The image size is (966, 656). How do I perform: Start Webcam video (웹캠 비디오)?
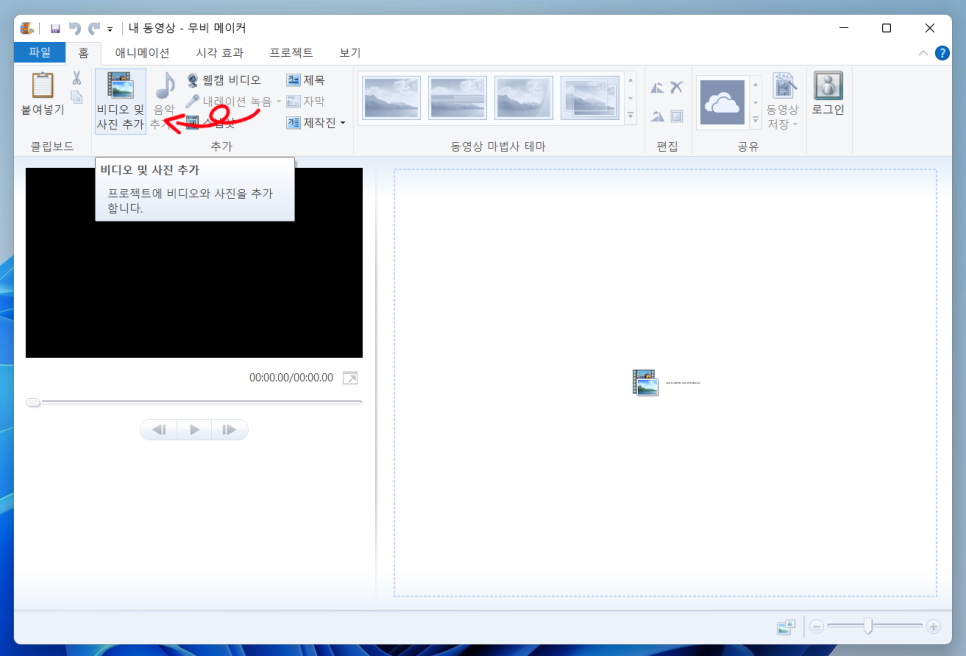tap(224, 80)
